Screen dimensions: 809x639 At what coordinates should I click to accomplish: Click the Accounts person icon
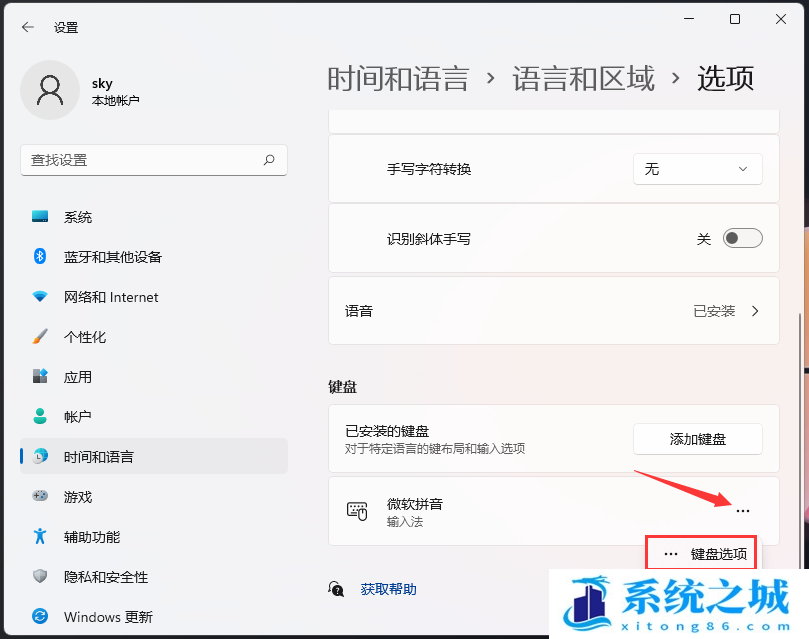tap(40, 416)
